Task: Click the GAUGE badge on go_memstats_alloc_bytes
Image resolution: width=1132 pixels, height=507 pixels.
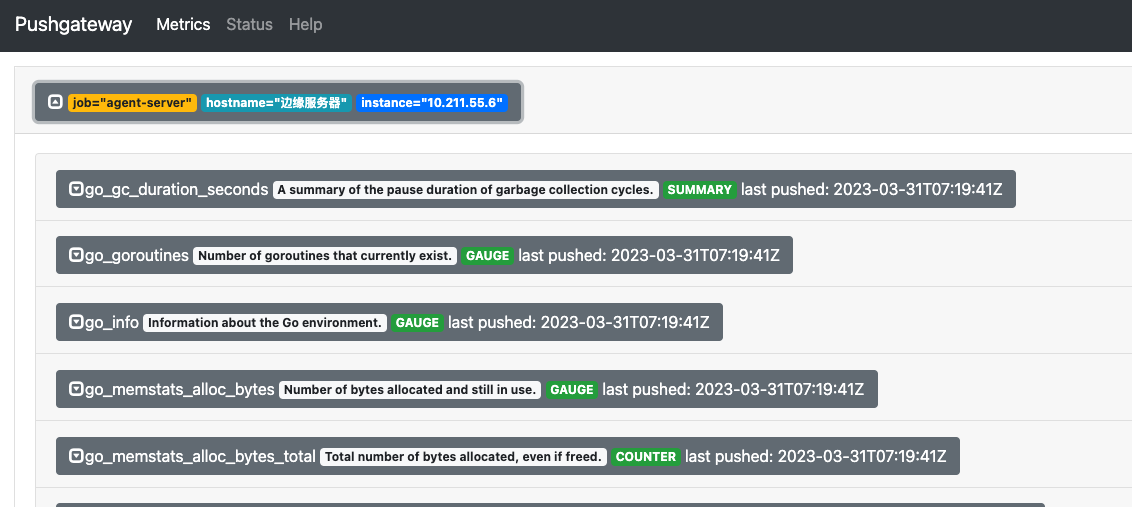Action: (x=572, y=390)
